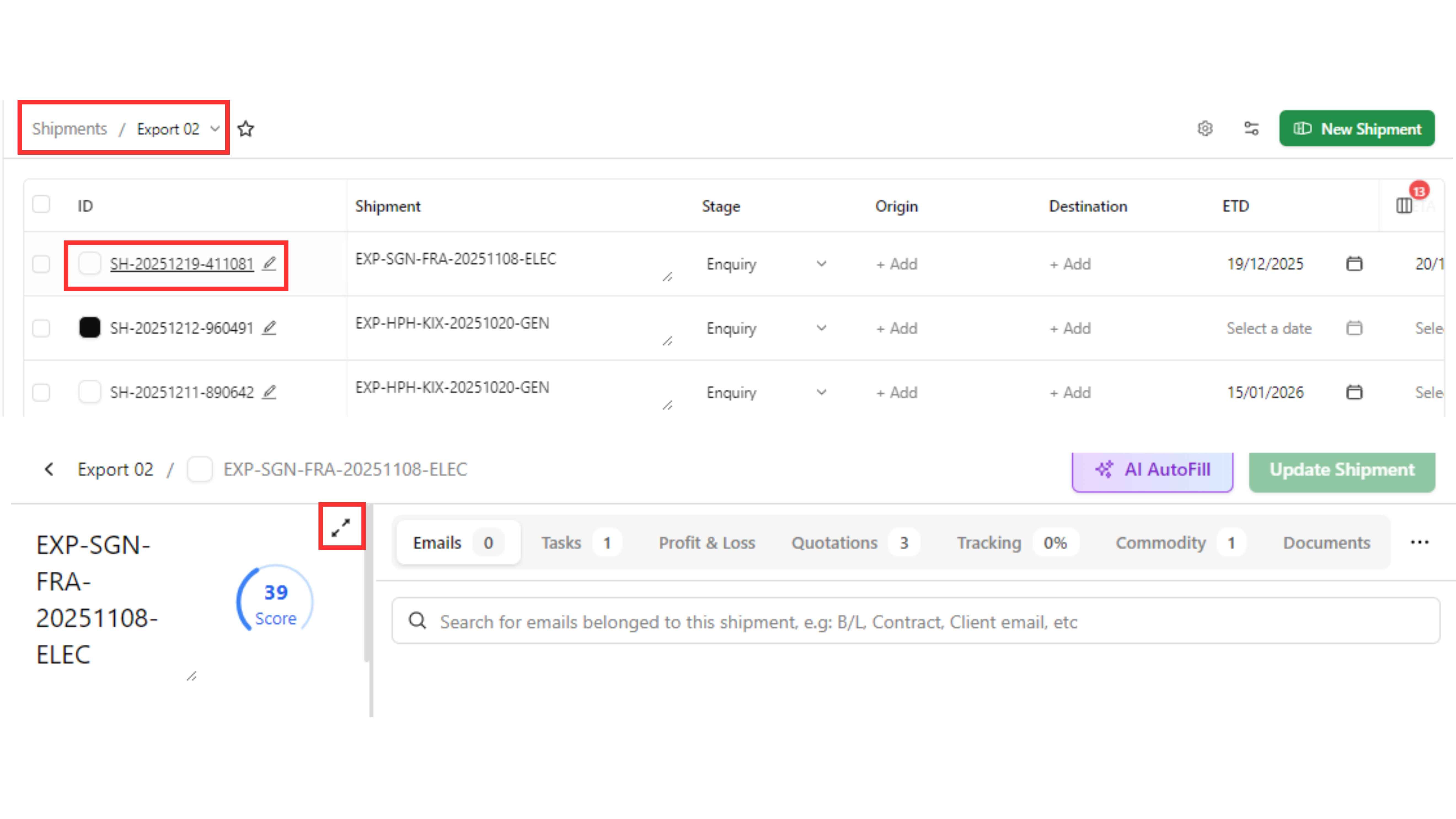Open Stage dropdown for the first Enquiry row

pos(821,264)
